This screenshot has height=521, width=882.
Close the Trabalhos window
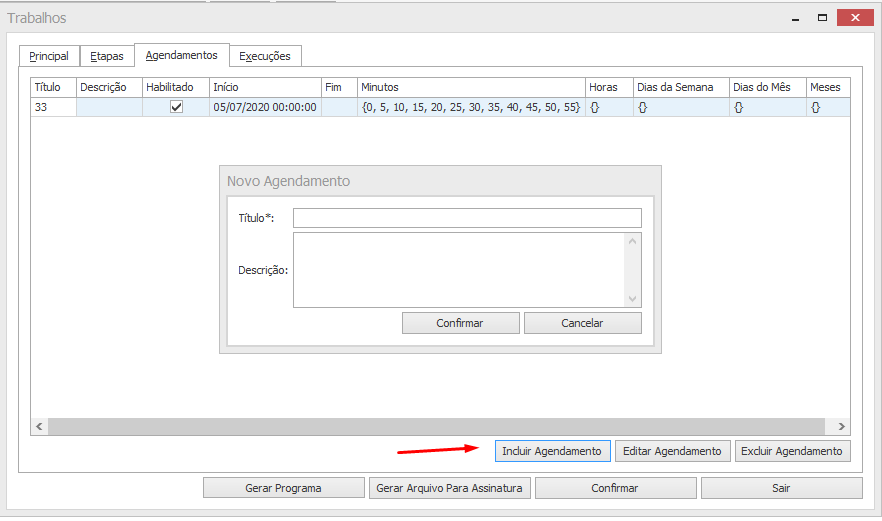coord(855,17)
